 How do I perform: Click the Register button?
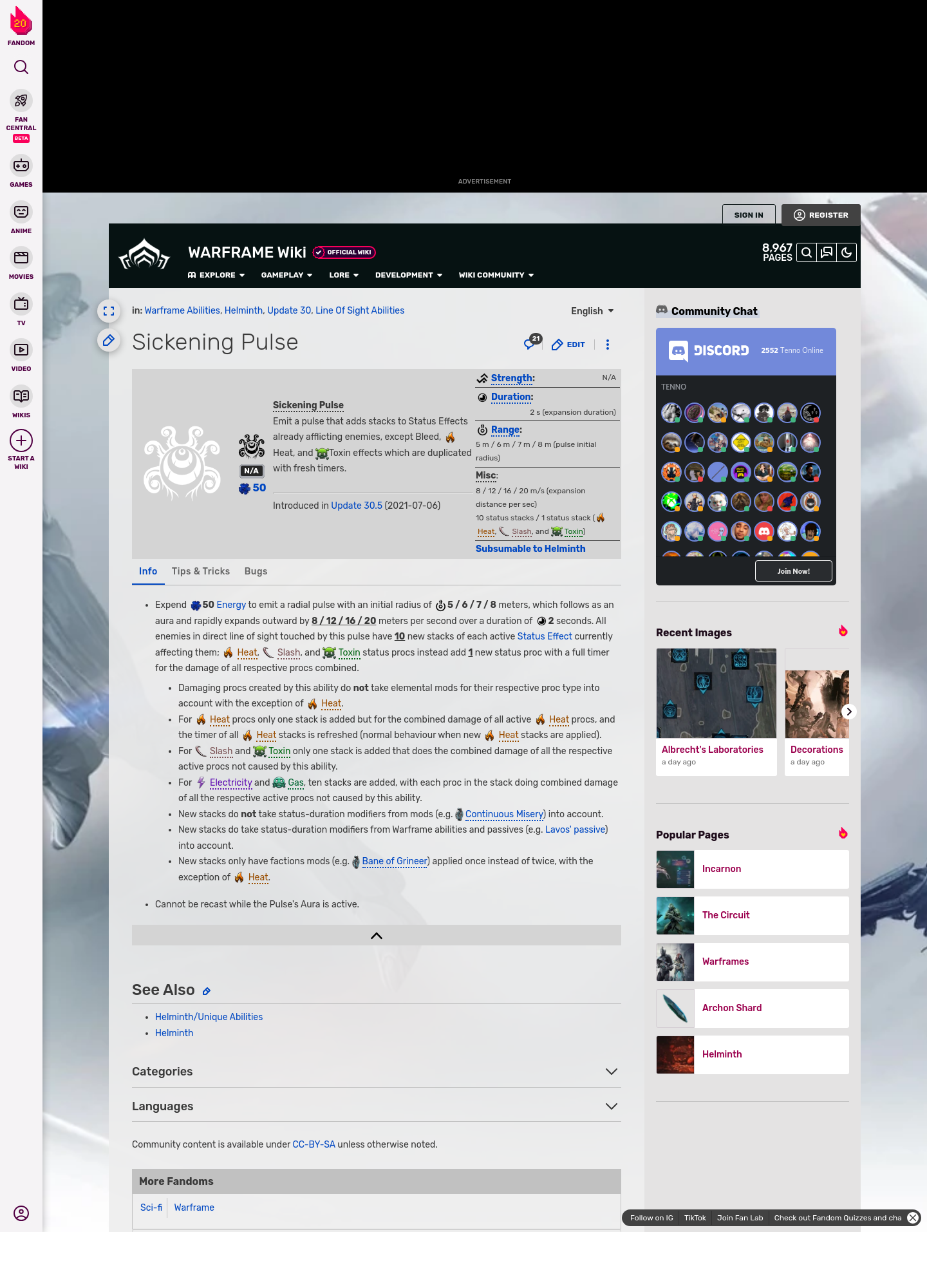[x=821, y=215]
